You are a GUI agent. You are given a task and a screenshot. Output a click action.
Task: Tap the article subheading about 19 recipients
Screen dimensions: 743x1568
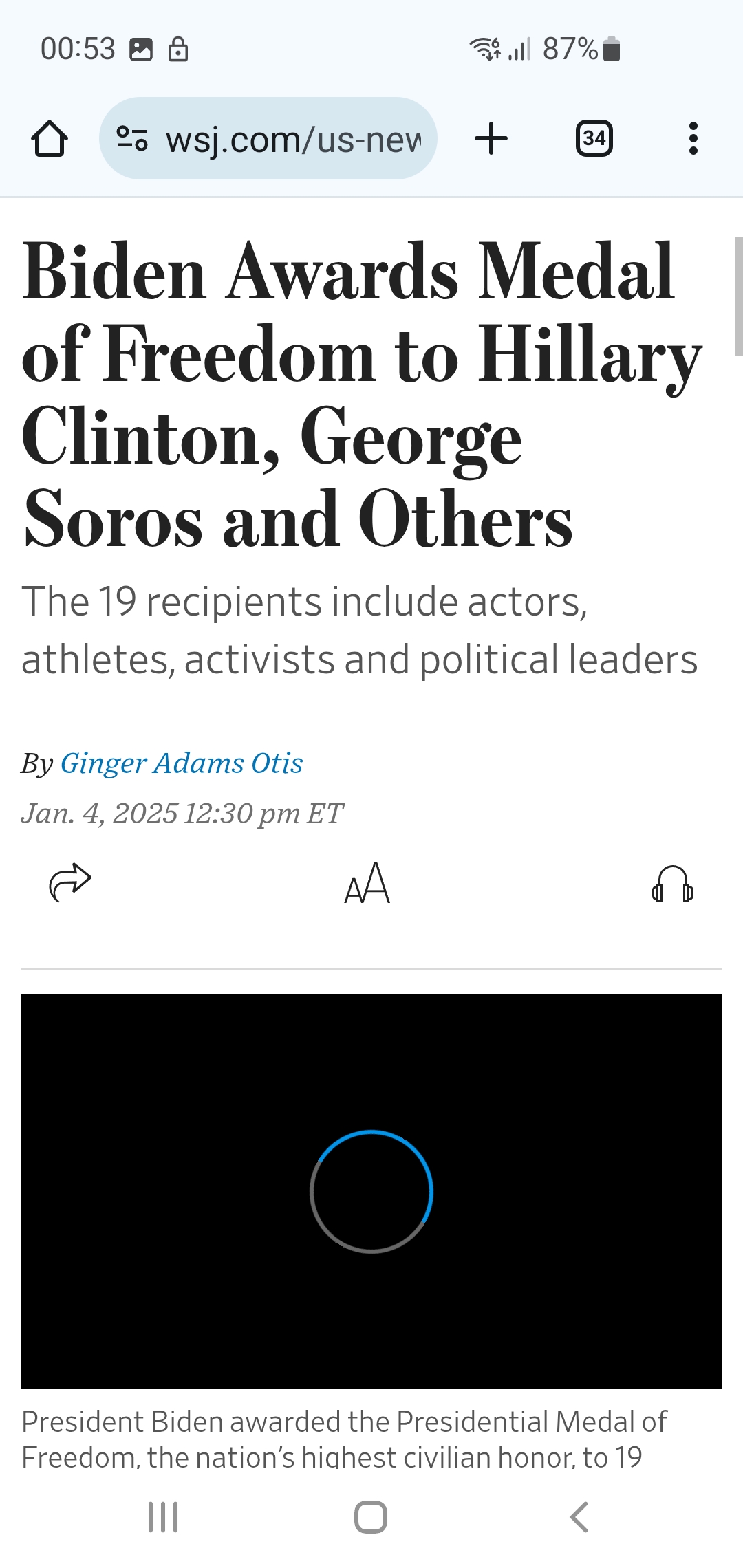click(359, 630)
